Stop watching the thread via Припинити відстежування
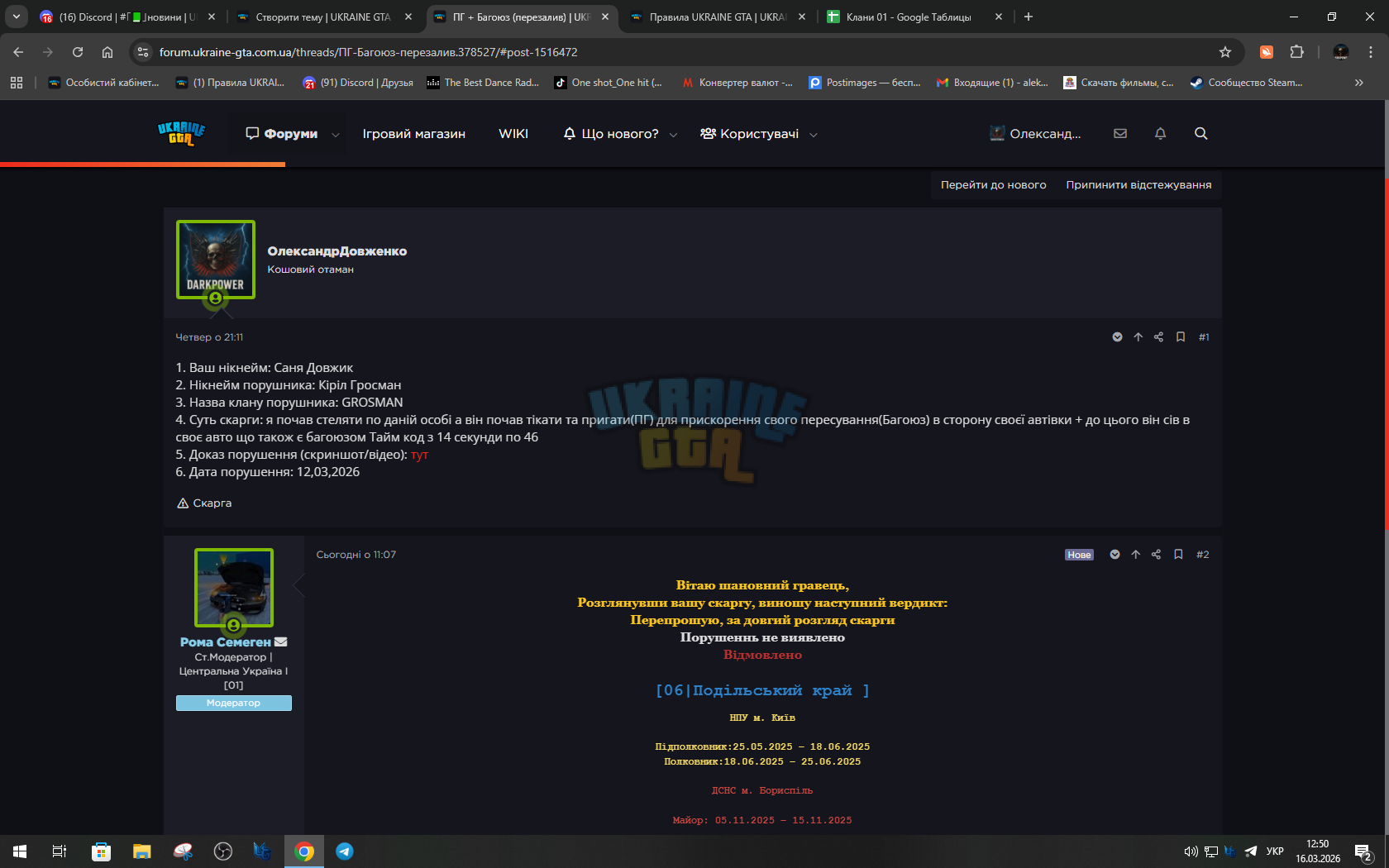This screenshot has height=868, width=1389. pyautogui.click(x=1138, y=185)
